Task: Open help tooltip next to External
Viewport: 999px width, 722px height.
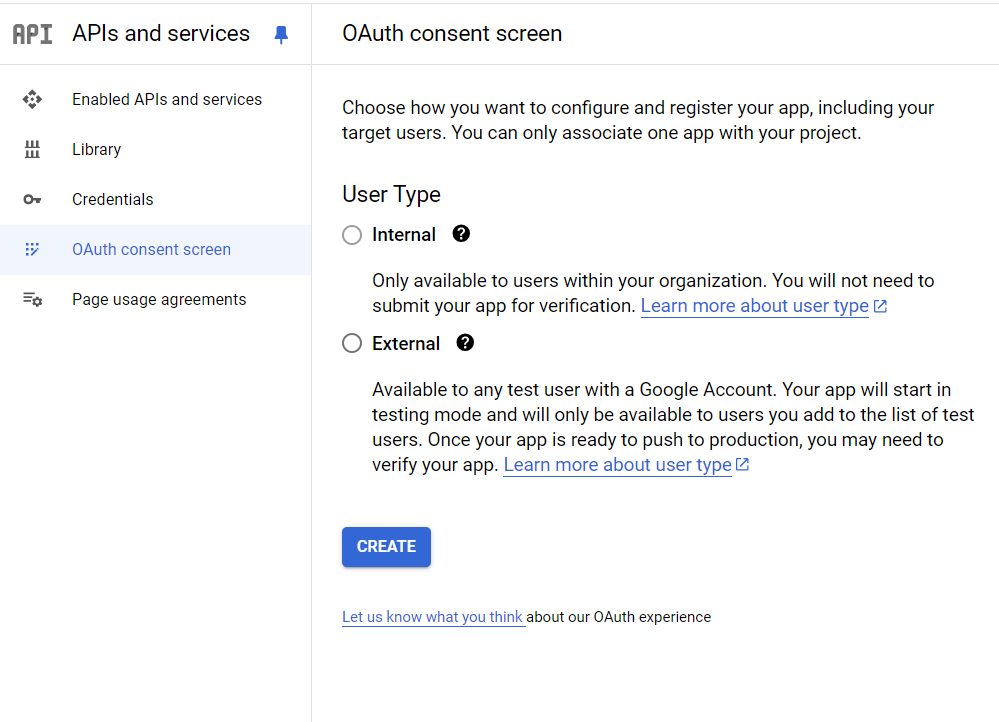Action: pos(465,343)
